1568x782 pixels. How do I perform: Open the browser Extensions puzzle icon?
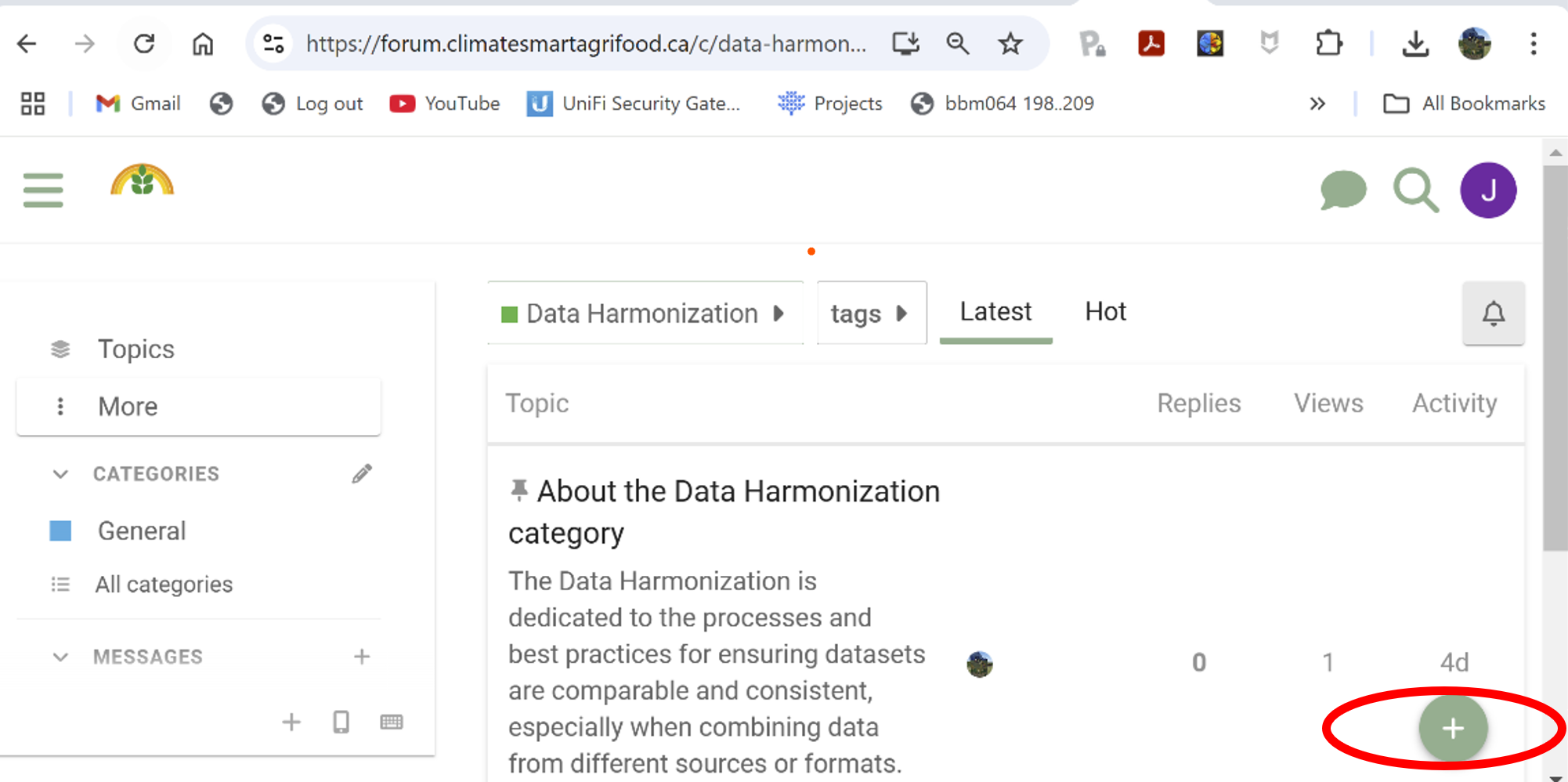(x=1328, y=44)
